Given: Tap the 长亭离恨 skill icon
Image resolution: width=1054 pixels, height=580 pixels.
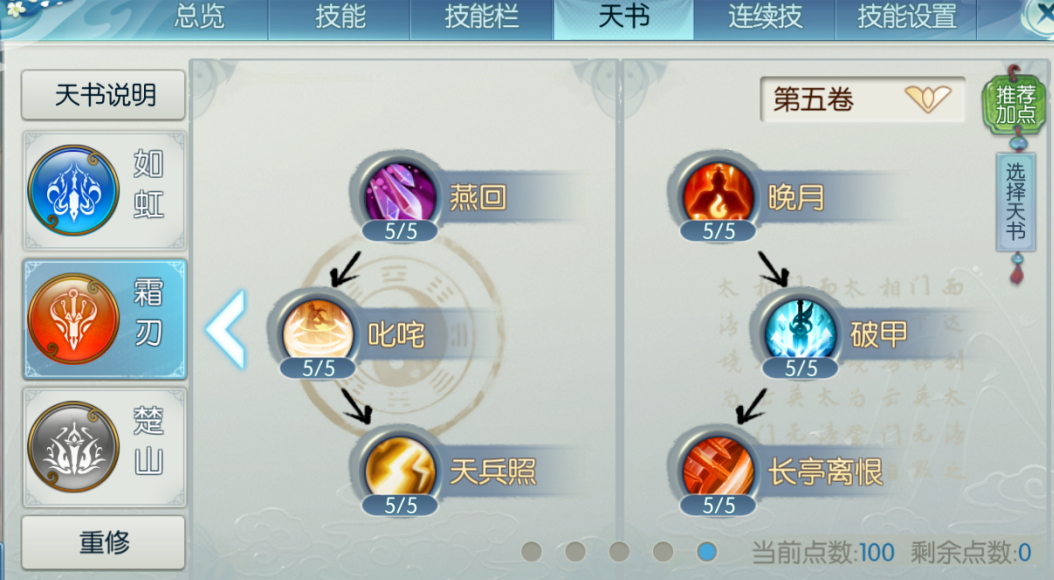Looking at the screenshot, I should coord(717,469).
